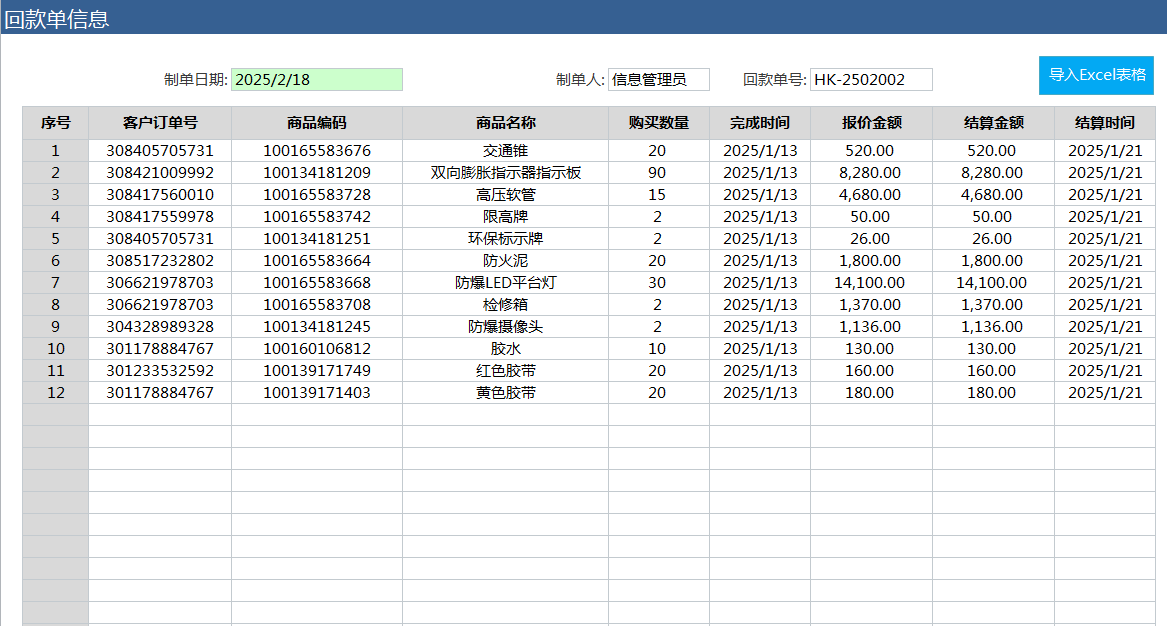
Task: Click settlement amount 1,370.00 in 结算金额 column
Action: coord(992,304)
